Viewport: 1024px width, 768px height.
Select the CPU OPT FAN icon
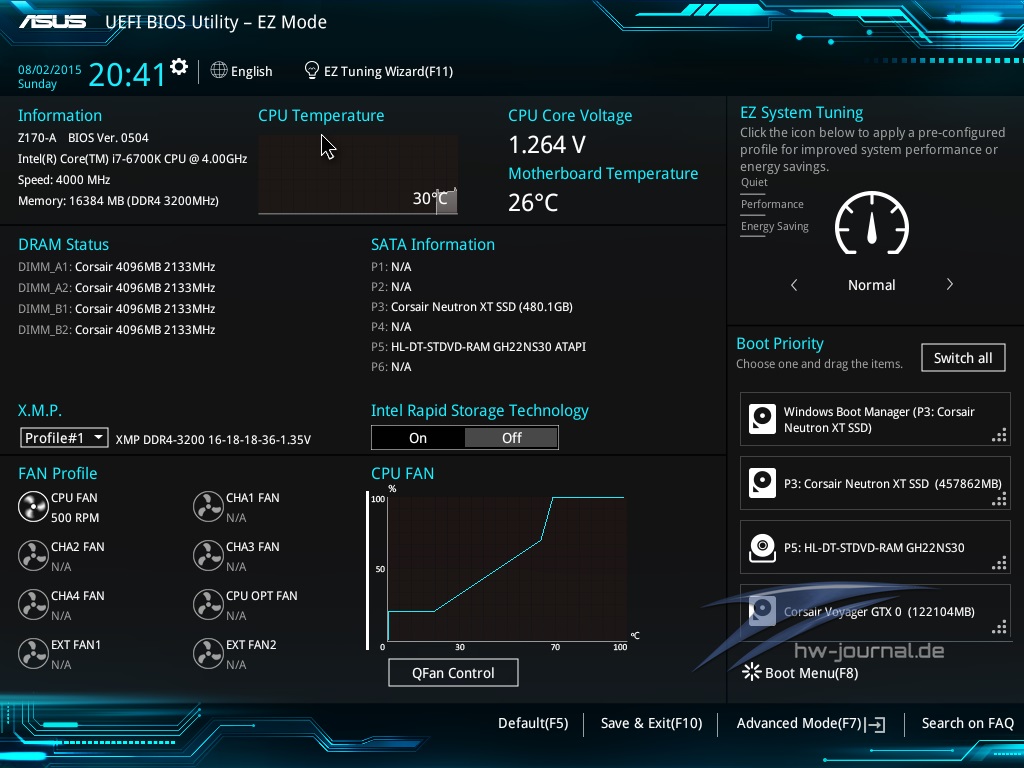point(208,605)
